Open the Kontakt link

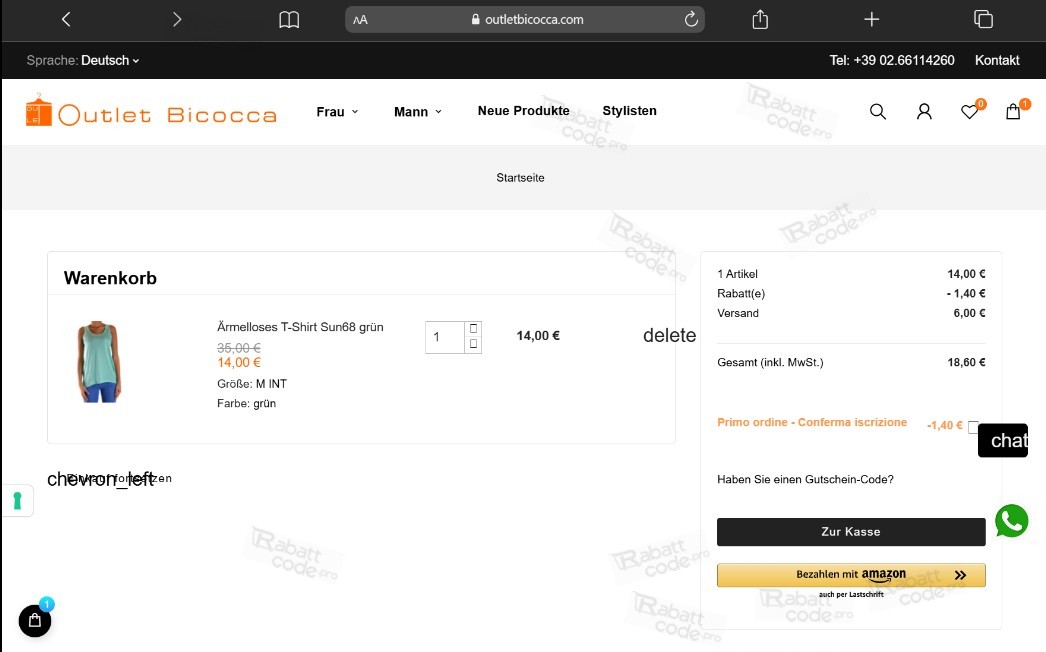tap(997, 60)
